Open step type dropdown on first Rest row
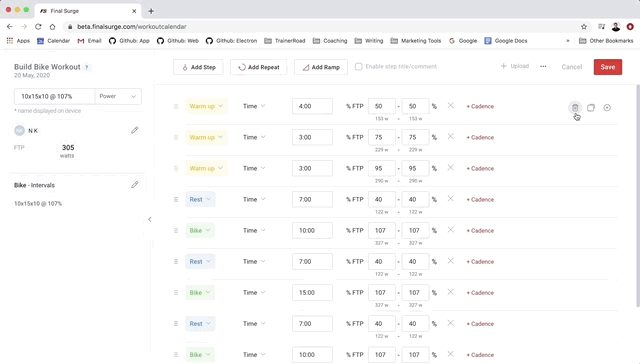The height and width of the screenshot is (364, 640). coord(200,200)
